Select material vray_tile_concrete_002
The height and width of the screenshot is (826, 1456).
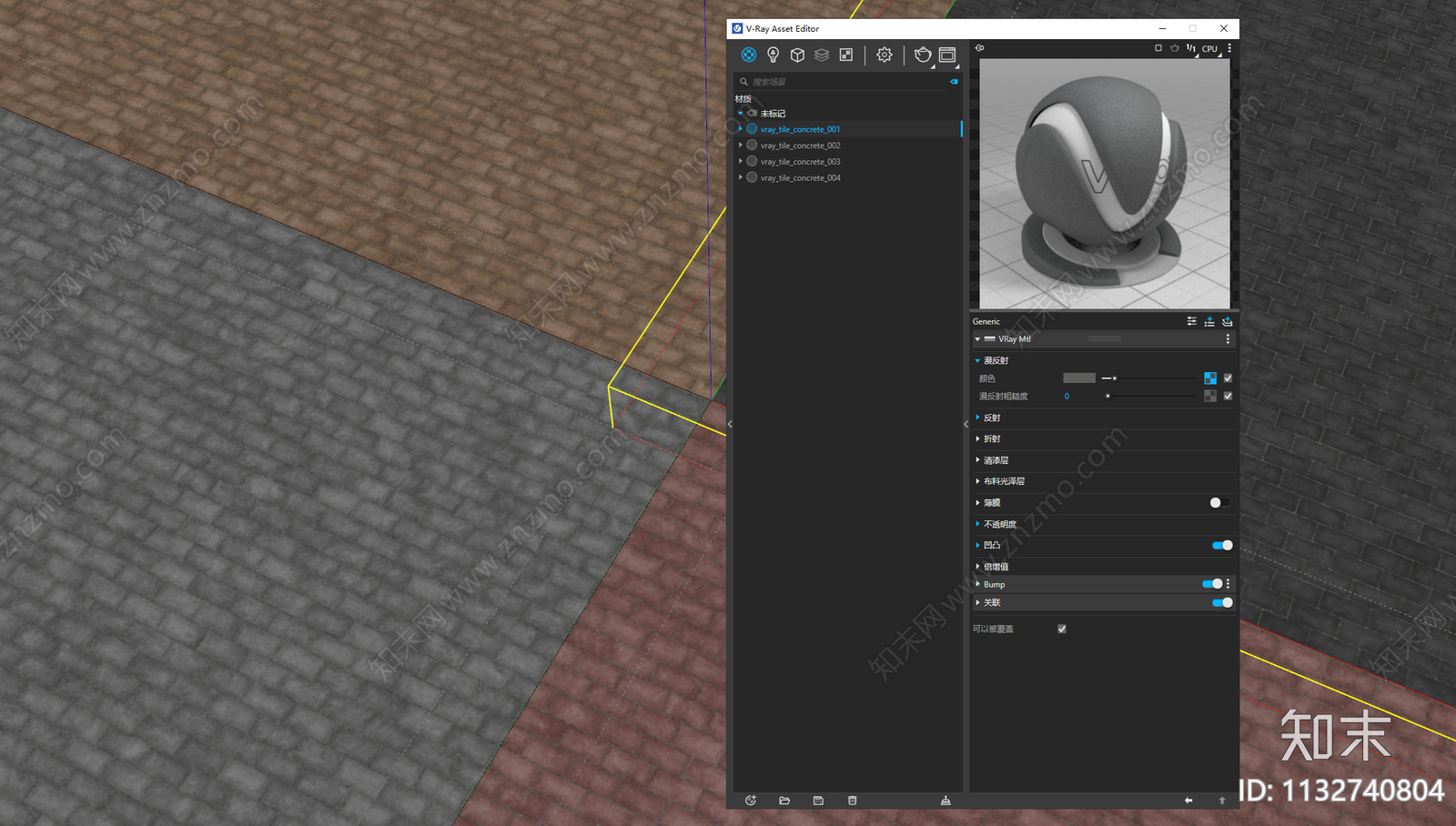800,146
